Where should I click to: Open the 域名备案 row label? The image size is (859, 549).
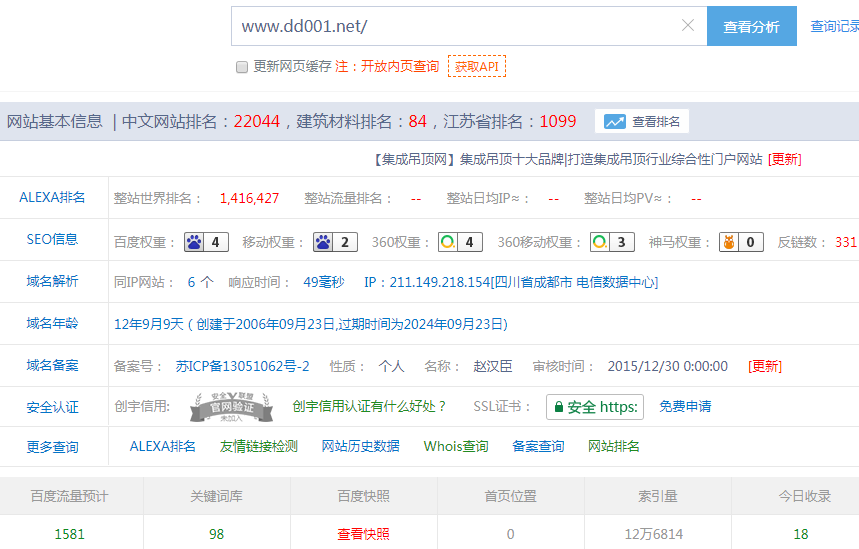point(52,365)
